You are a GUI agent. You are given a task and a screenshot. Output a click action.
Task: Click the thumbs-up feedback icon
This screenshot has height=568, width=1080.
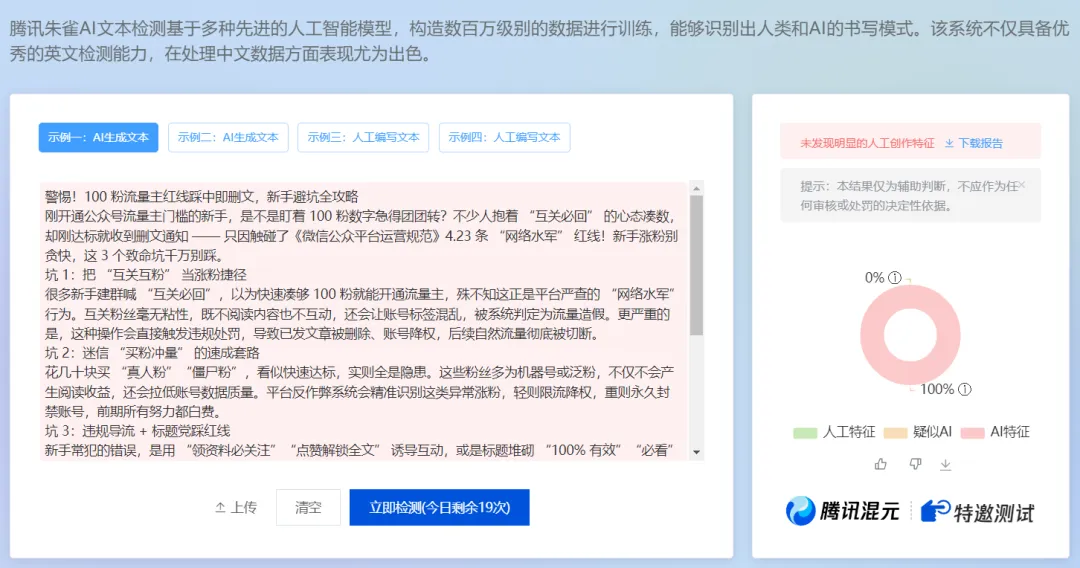pyautogui.click(x=880, y=465)
